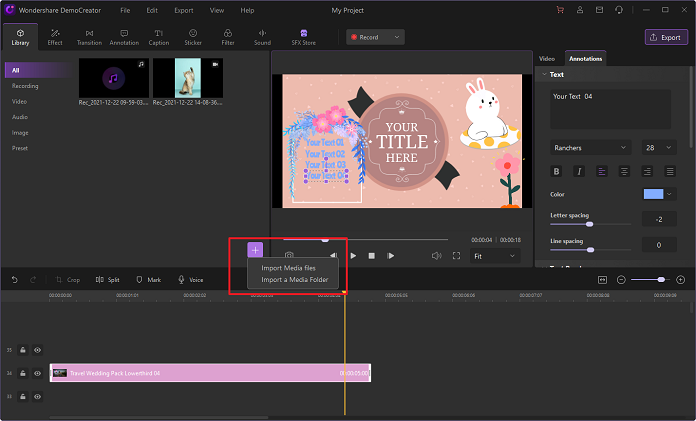Open the Edit menu
This screenshot has width=696, height=421.
point(152,10)
